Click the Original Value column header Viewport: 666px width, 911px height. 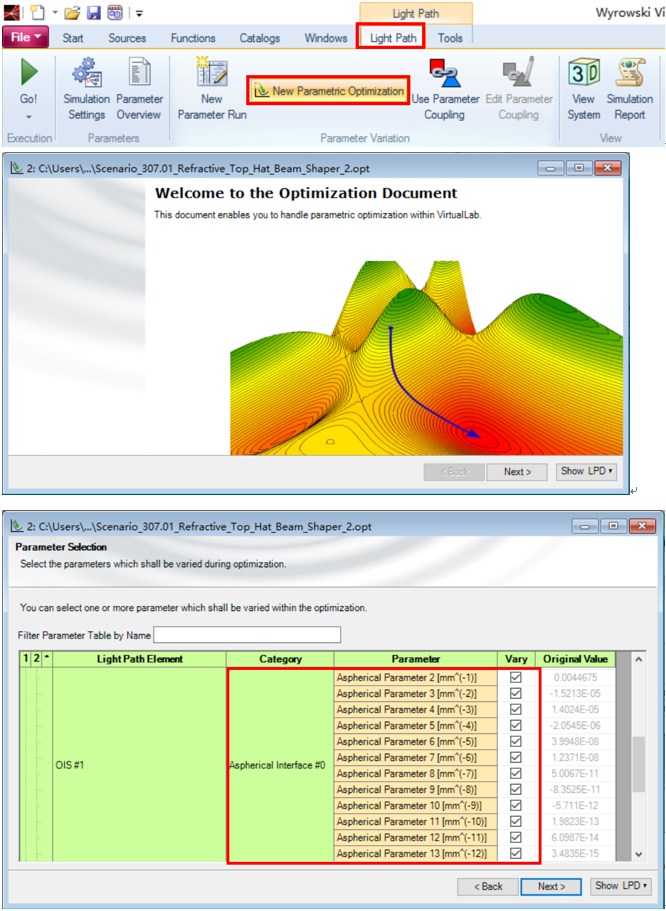[x=575, y=659]
